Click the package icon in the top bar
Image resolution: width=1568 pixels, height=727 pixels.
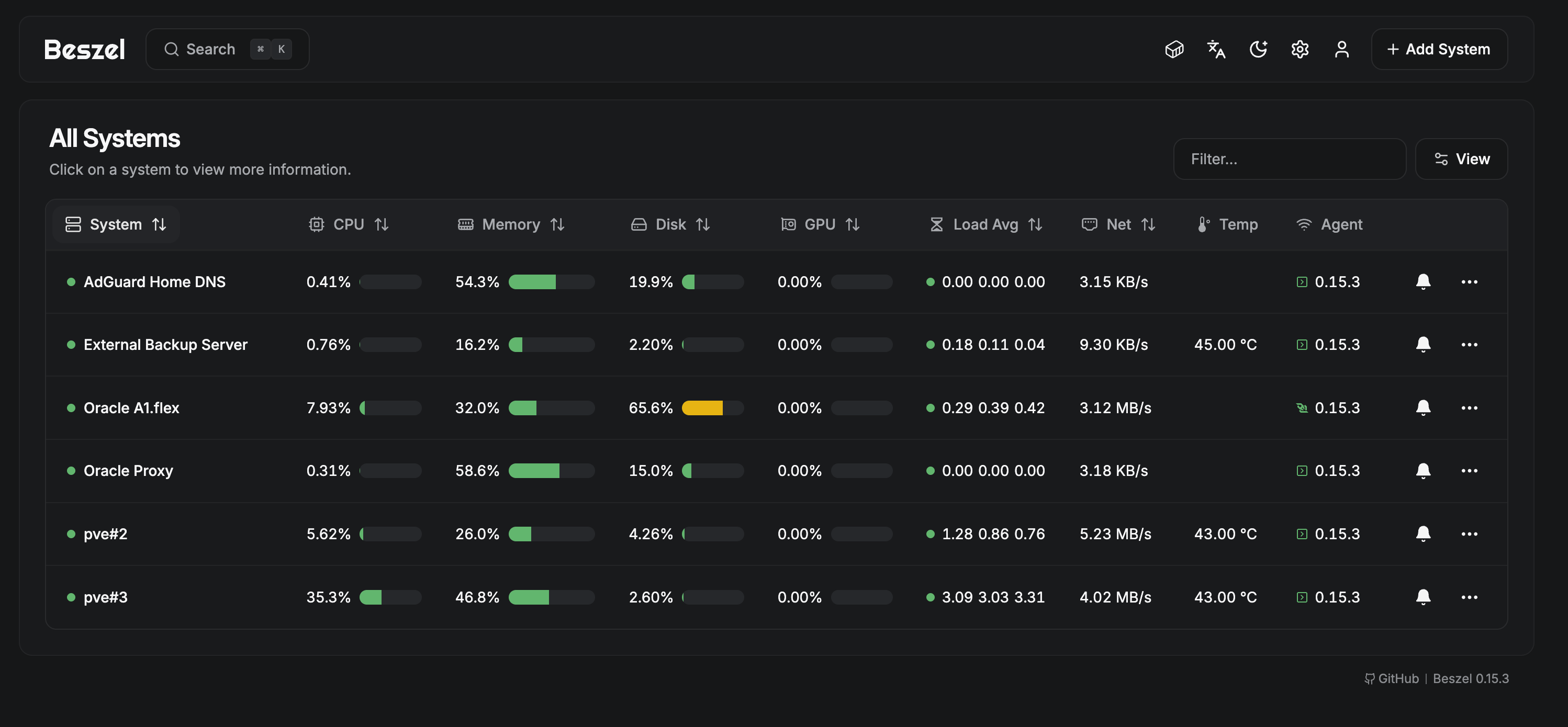(1174, 49)
